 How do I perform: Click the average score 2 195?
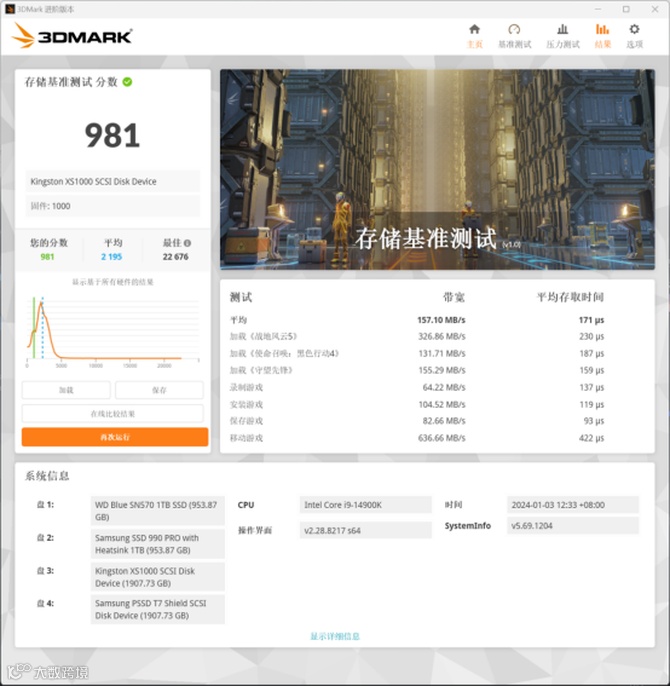112,257
